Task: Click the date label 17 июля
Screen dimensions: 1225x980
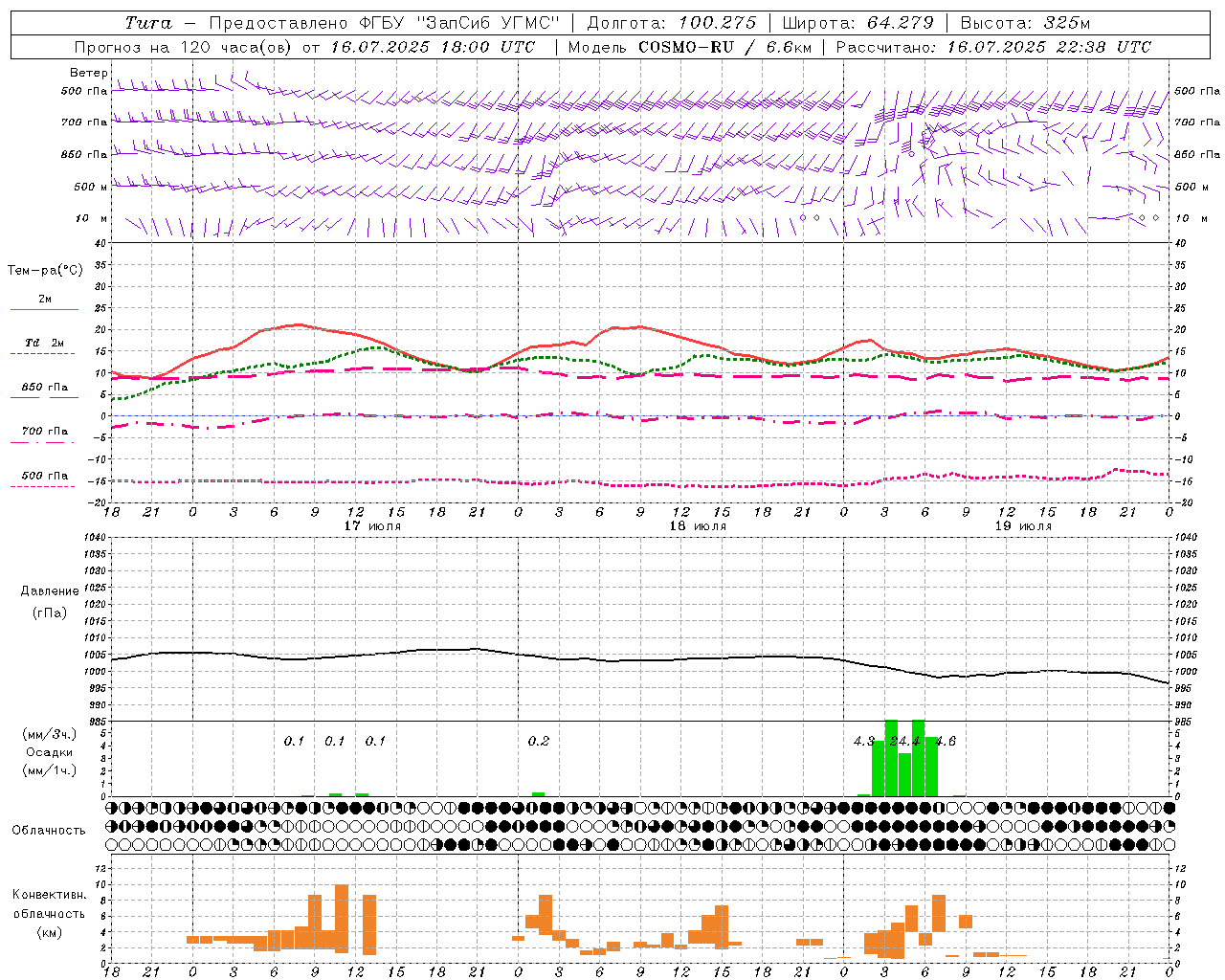Action: [x=372, y=525]
